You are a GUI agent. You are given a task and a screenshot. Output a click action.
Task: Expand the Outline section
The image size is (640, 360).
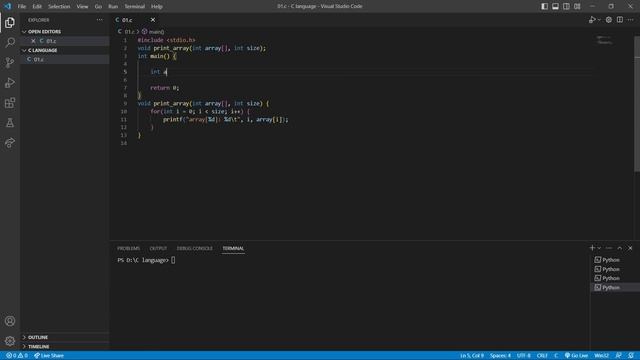point(65,337)
